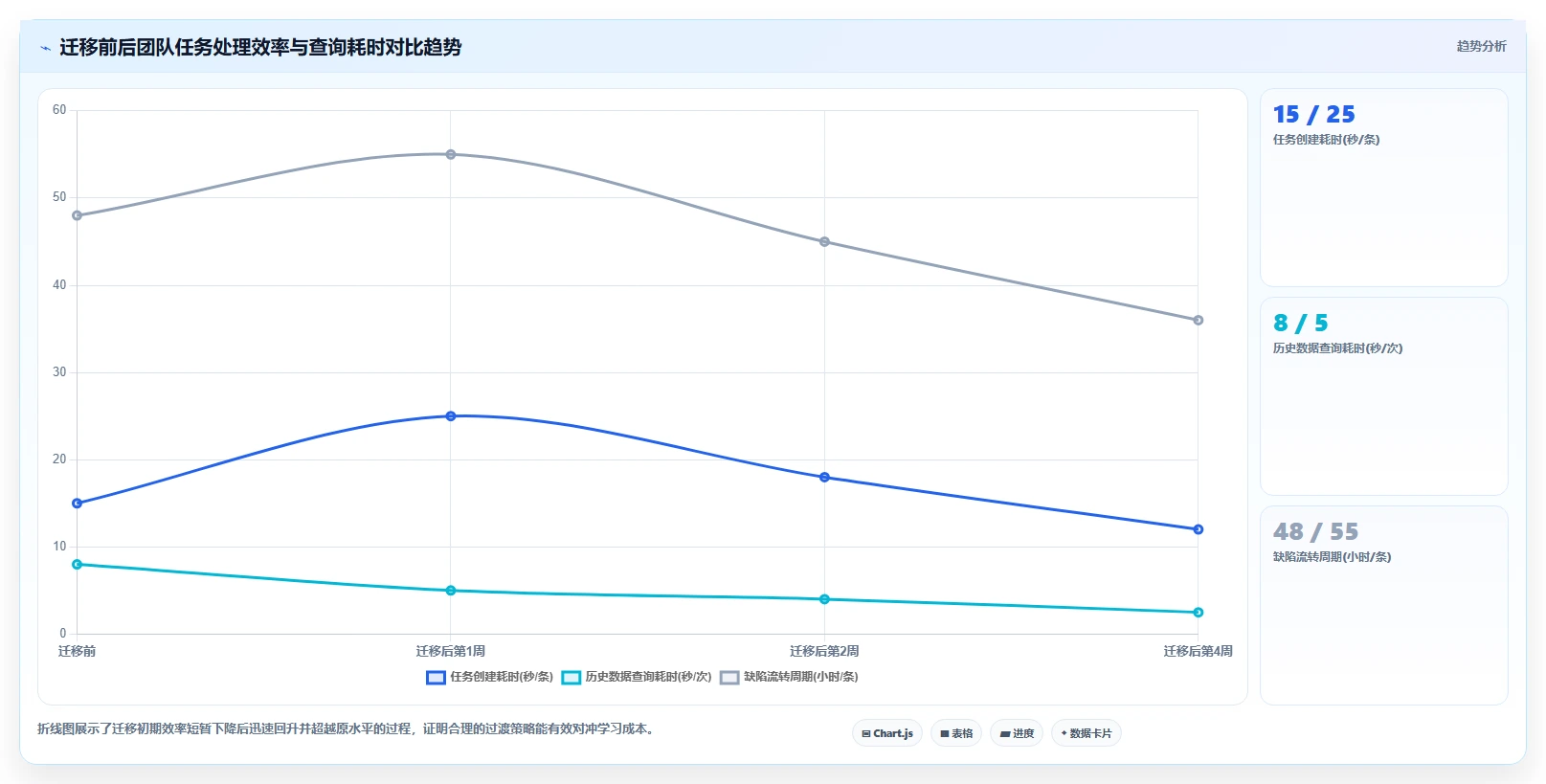
Task: Click the 缺陷流转周期(小时/条) card caption
Action: point(1332,557)
